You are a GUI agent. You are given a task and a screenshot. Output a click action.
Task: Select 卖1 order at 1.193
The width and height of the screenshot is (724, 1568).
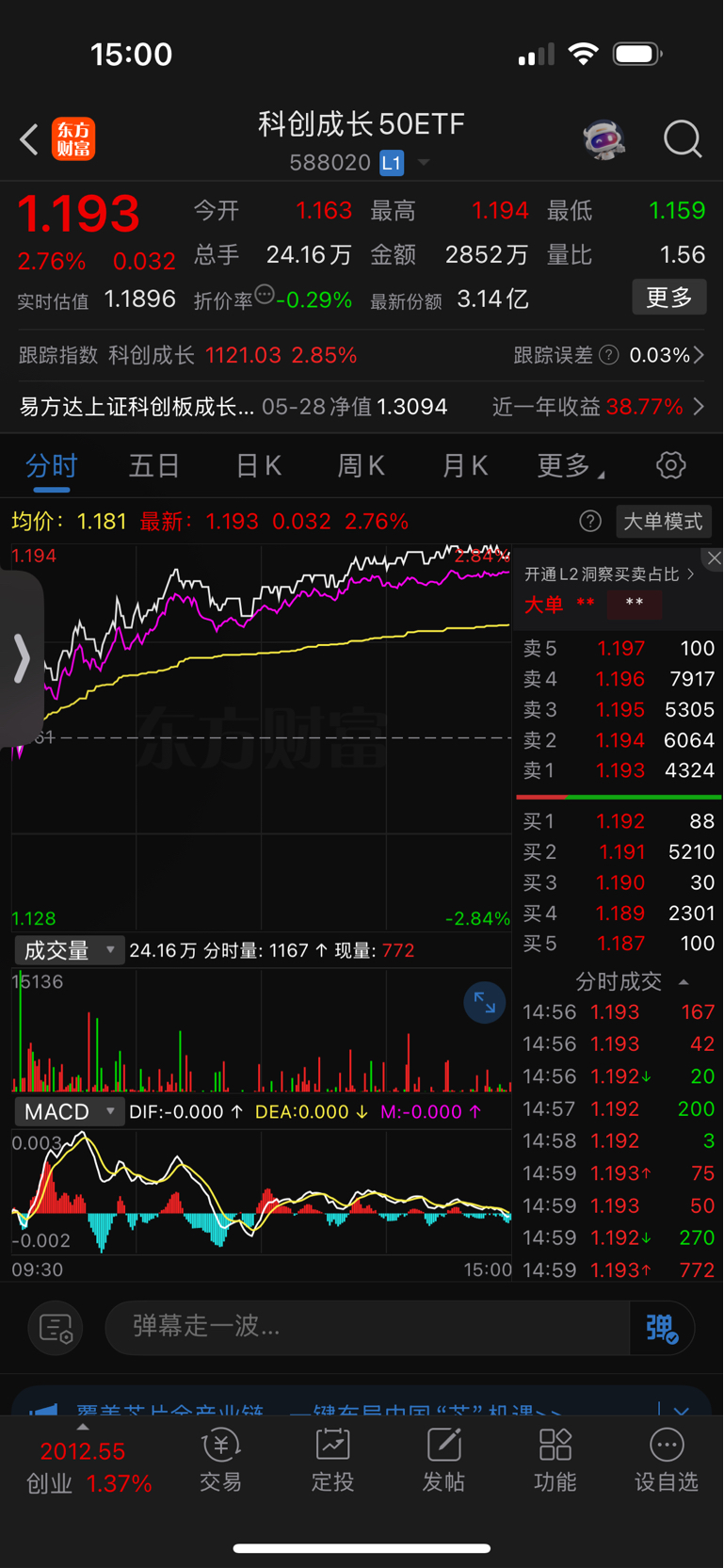619,770
